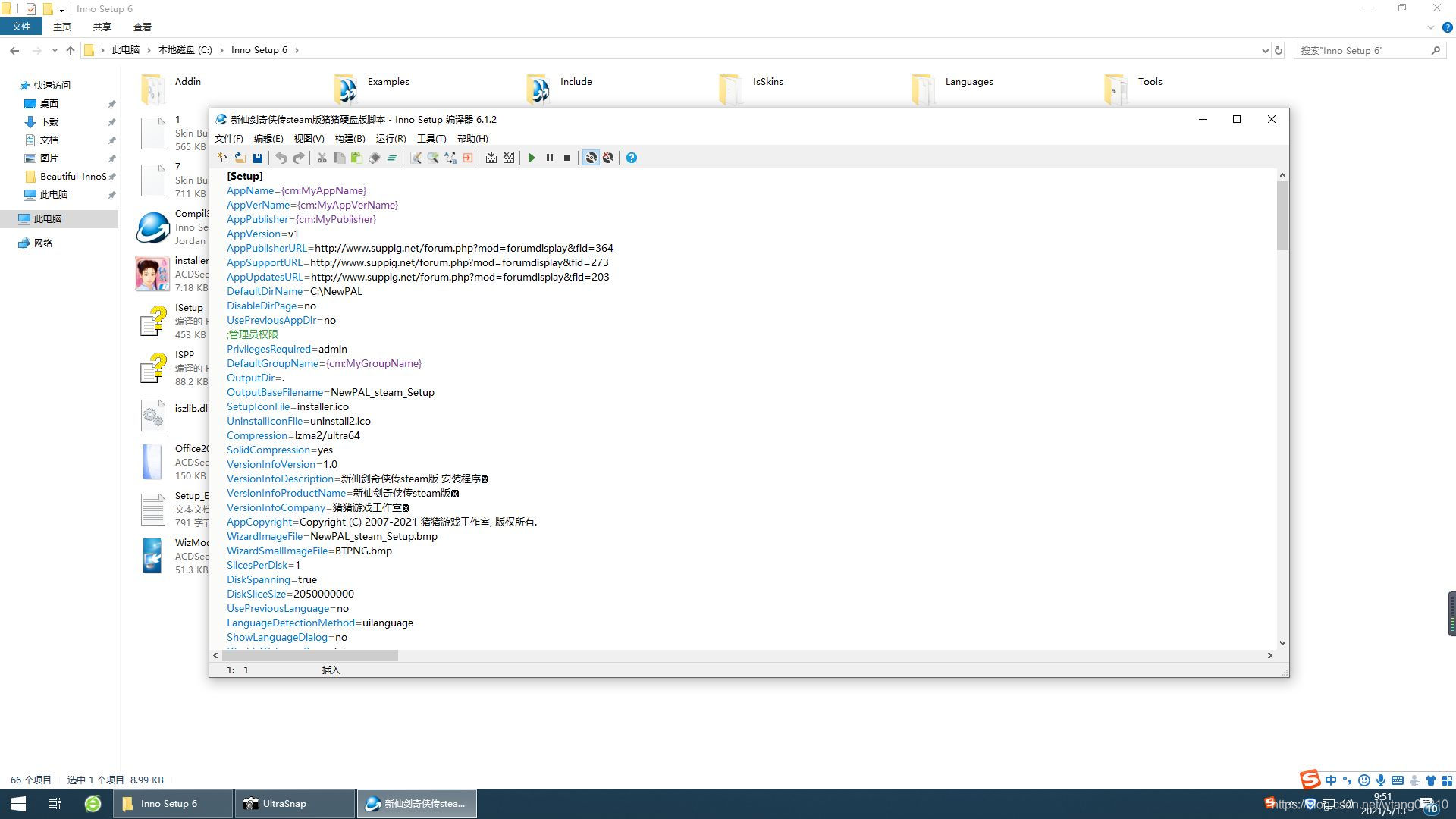Select 网络 in navigation pane

(43, 243)
